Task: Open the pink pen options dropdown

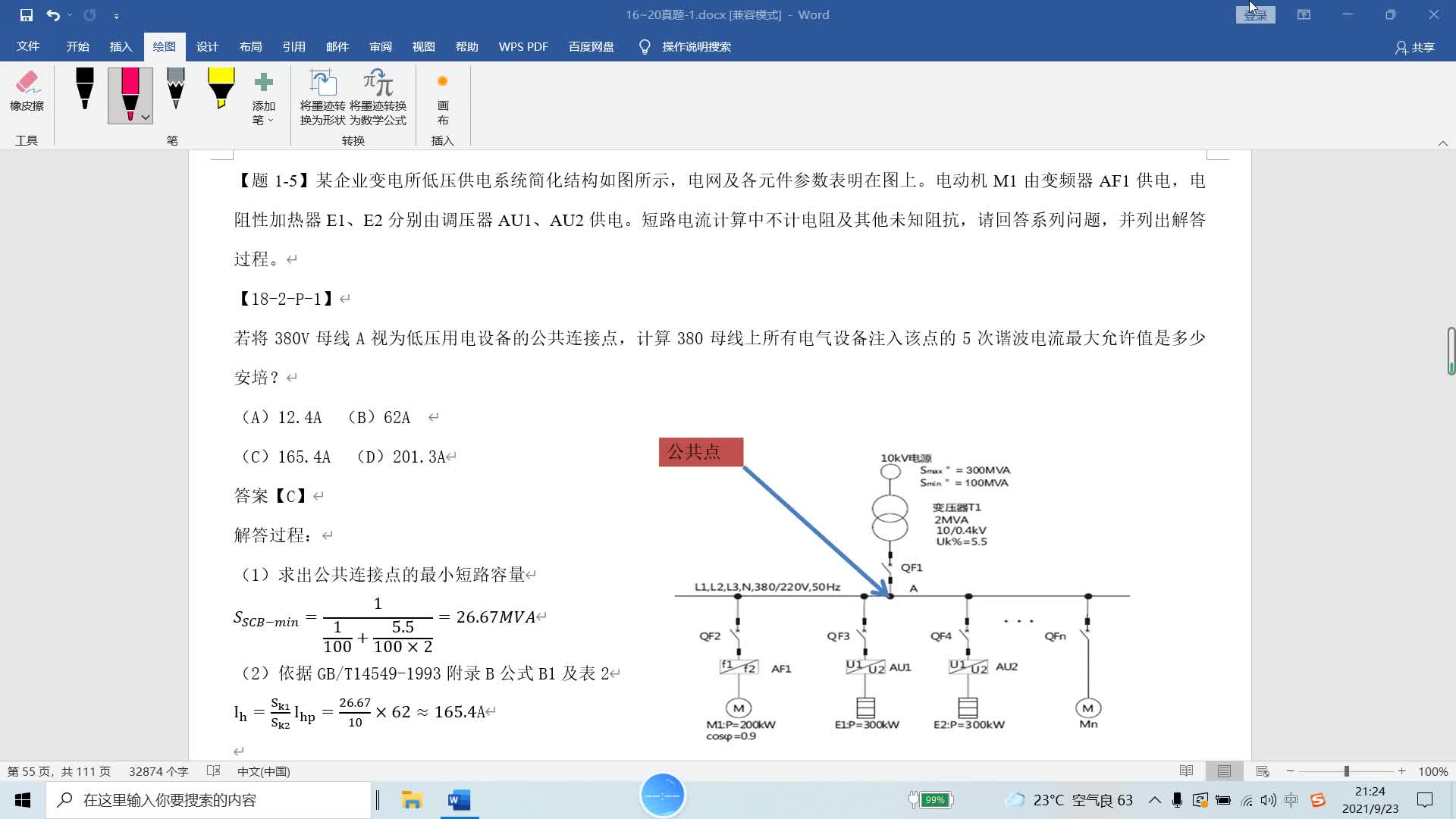Action: click(x=146, y=118)
